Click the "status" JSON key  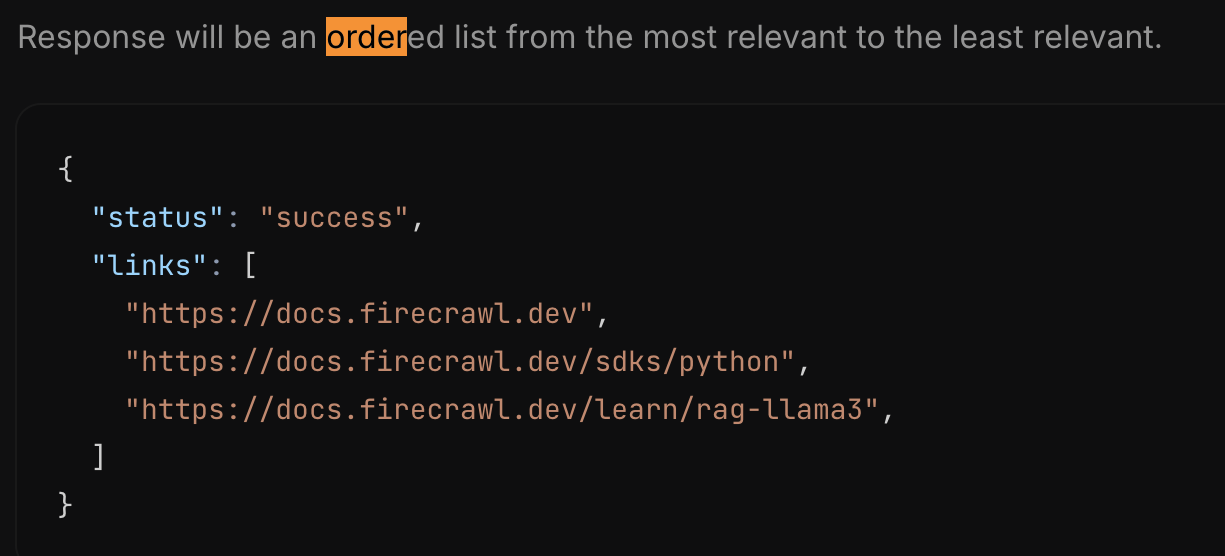[x=160, y=217]
